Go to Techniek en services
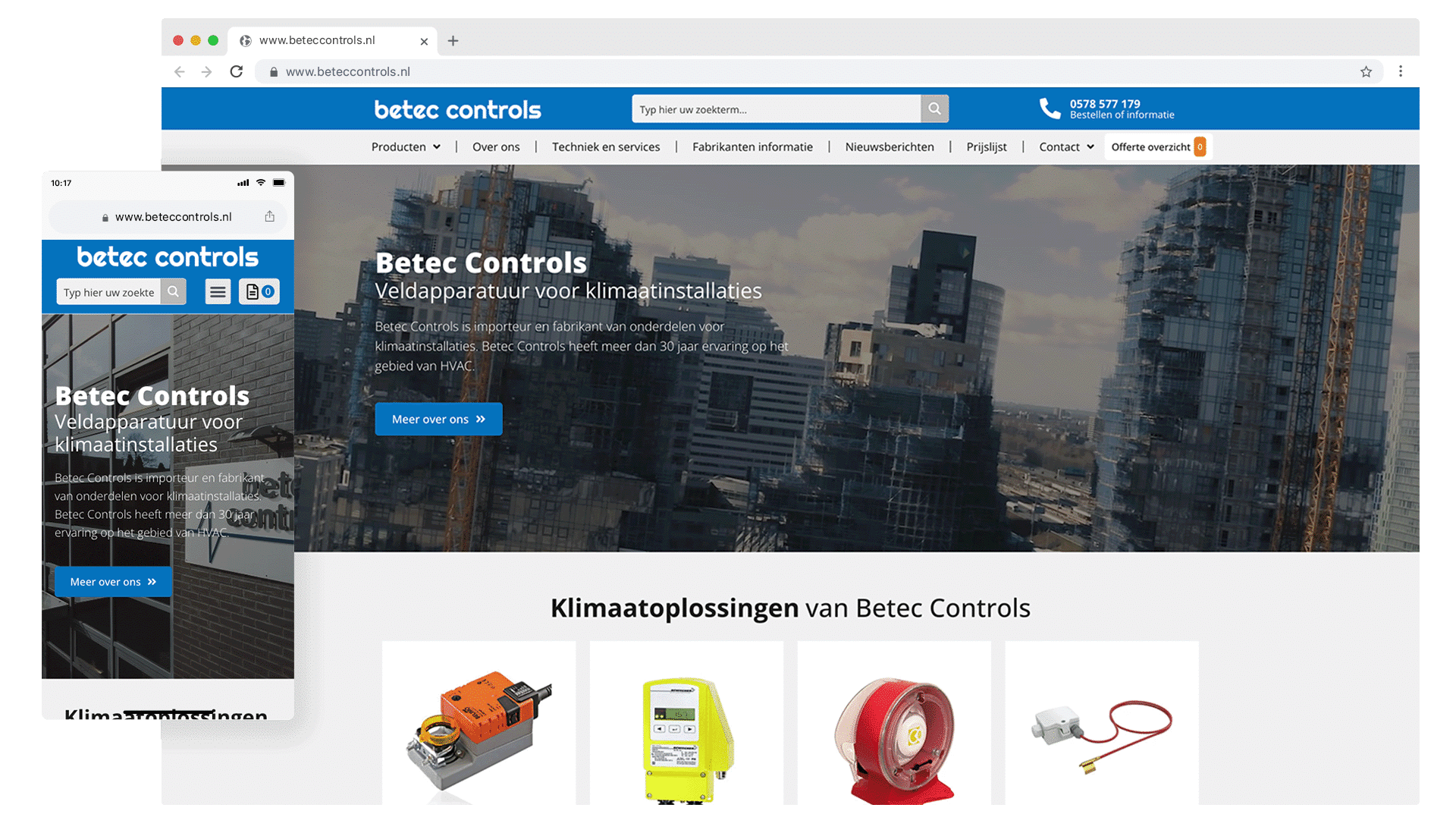This screenshot has height=833, width=1456. click(606, 147)
